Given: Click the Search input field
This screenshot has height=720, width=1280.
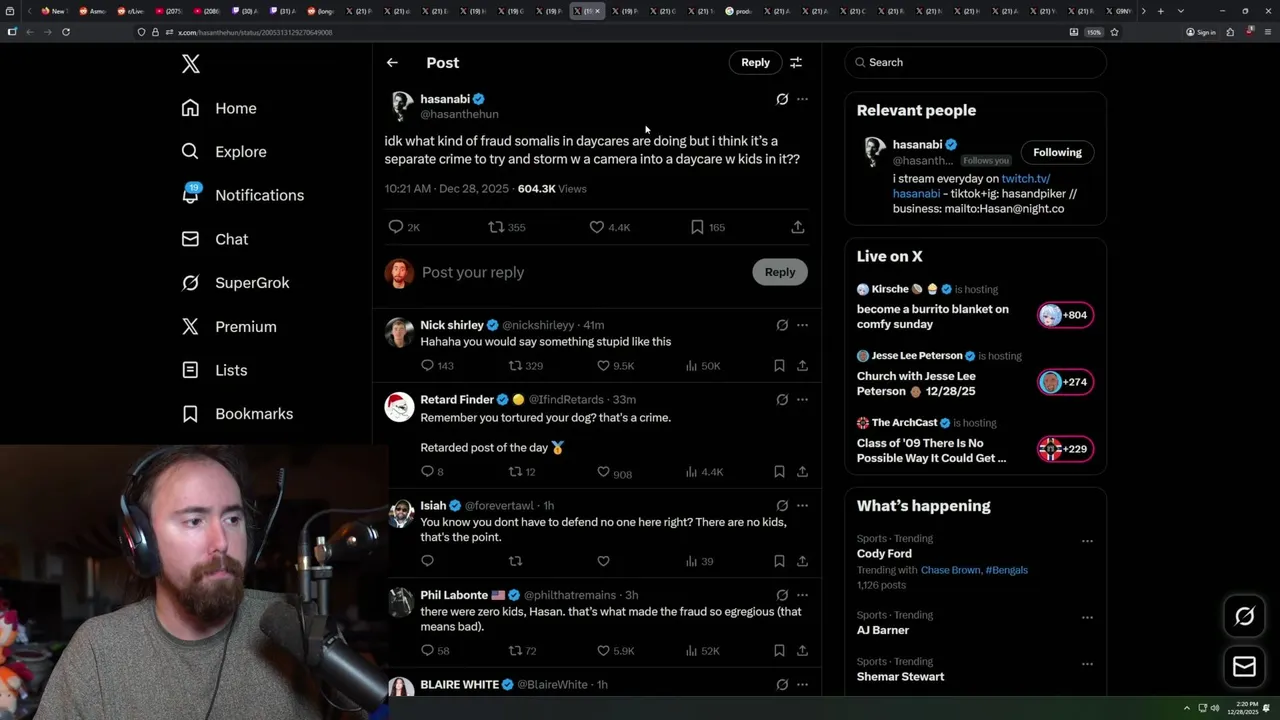Looking at the screenshot, I should point(975,62).
